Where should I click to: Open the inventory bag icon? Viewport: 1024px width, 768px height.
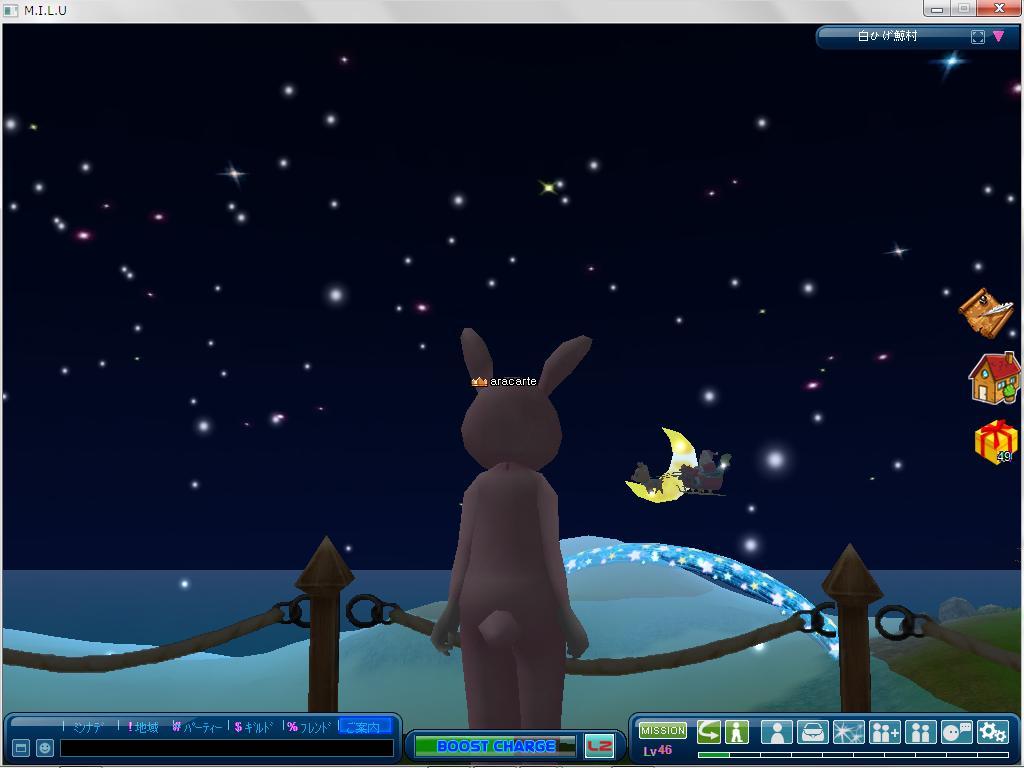coord(813,732)
